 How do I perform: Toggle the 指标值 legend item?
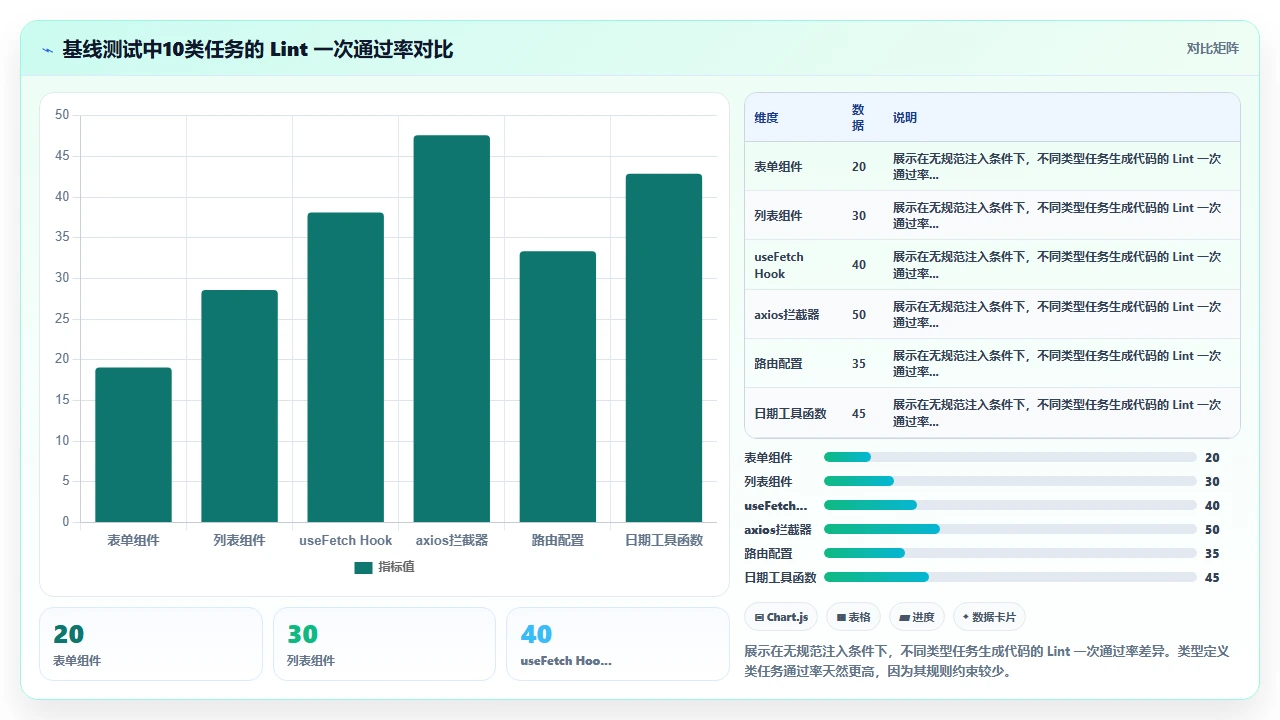[x=385, y=567]
